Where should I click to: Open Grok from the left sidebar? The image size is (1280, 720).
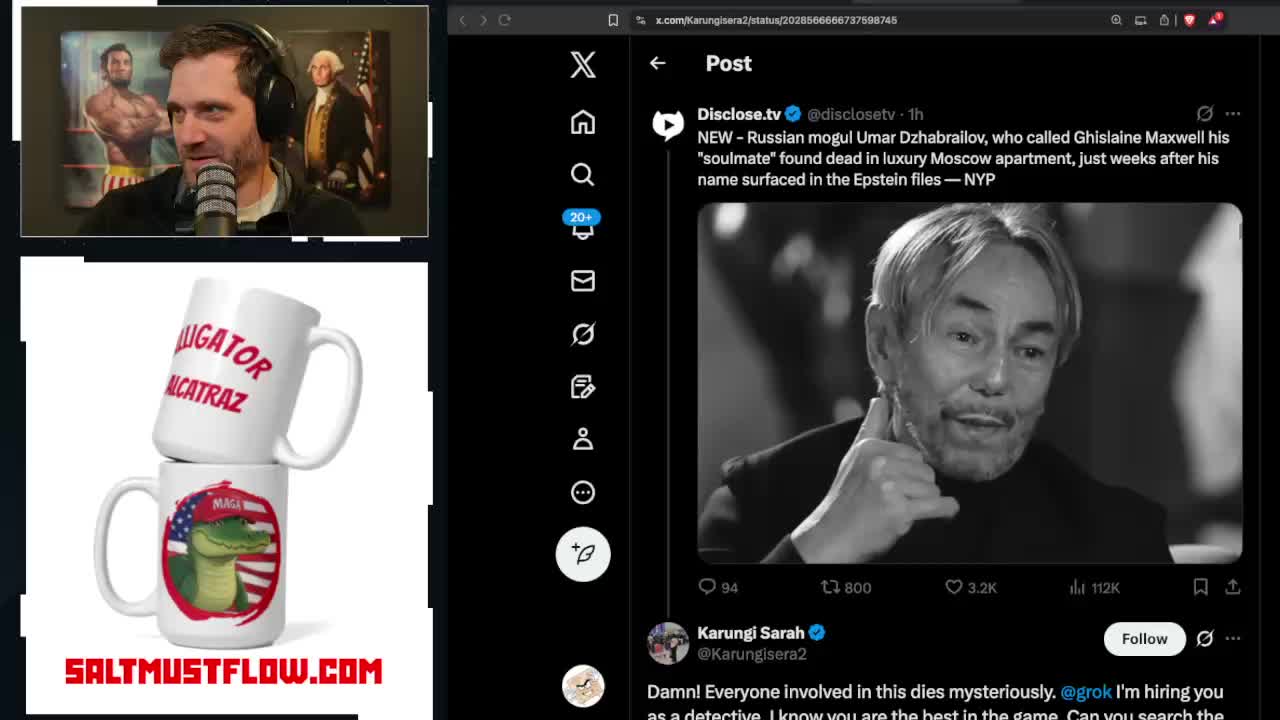coord(583,334)
